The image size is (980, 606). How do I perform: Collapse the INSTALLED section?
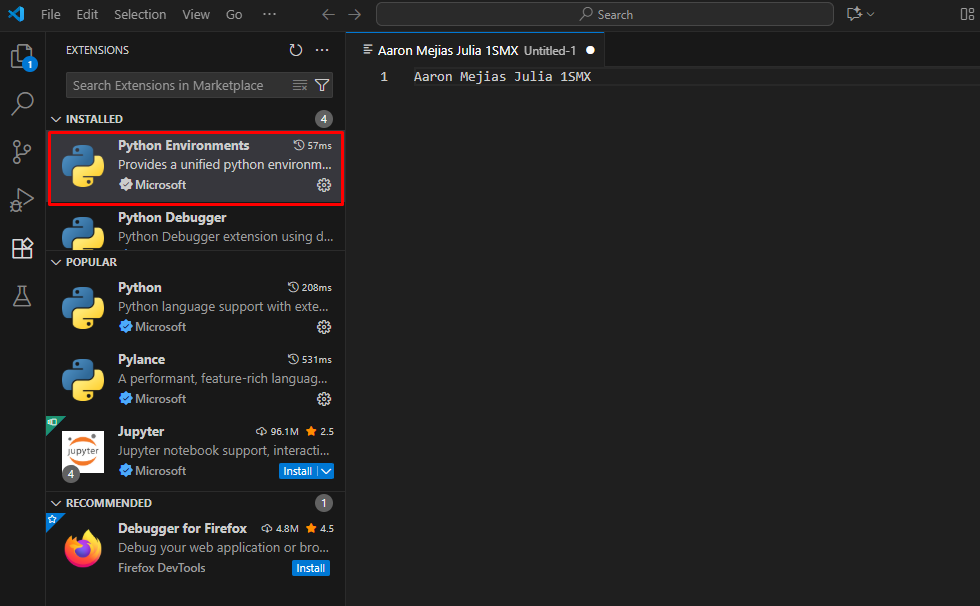pos(57,119)
